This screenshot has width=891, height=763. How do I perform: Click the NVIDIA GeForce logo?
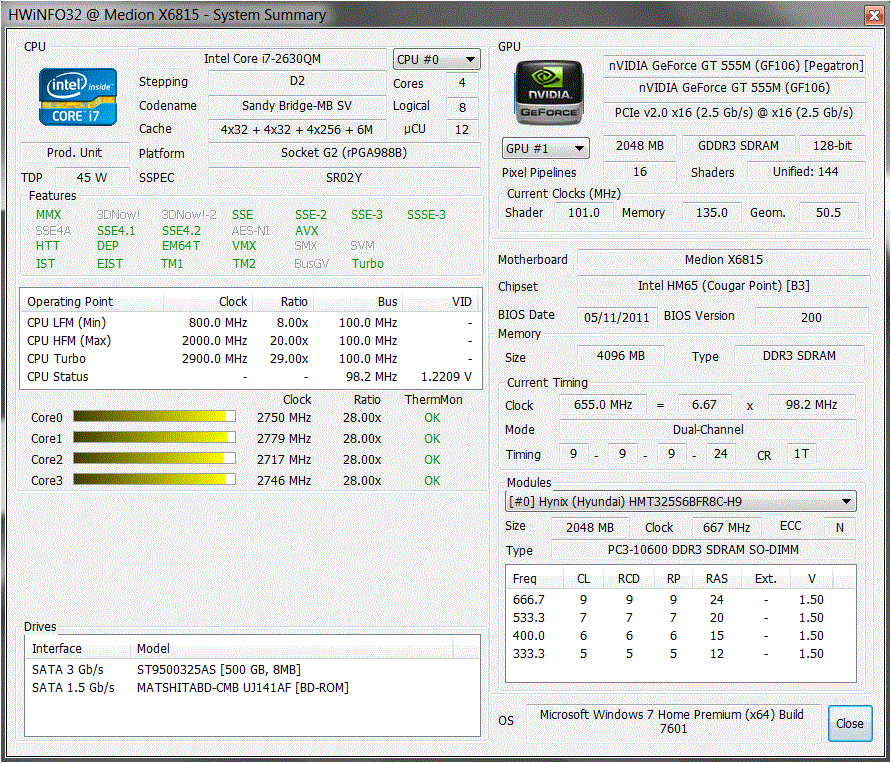(x=548, y=92)
